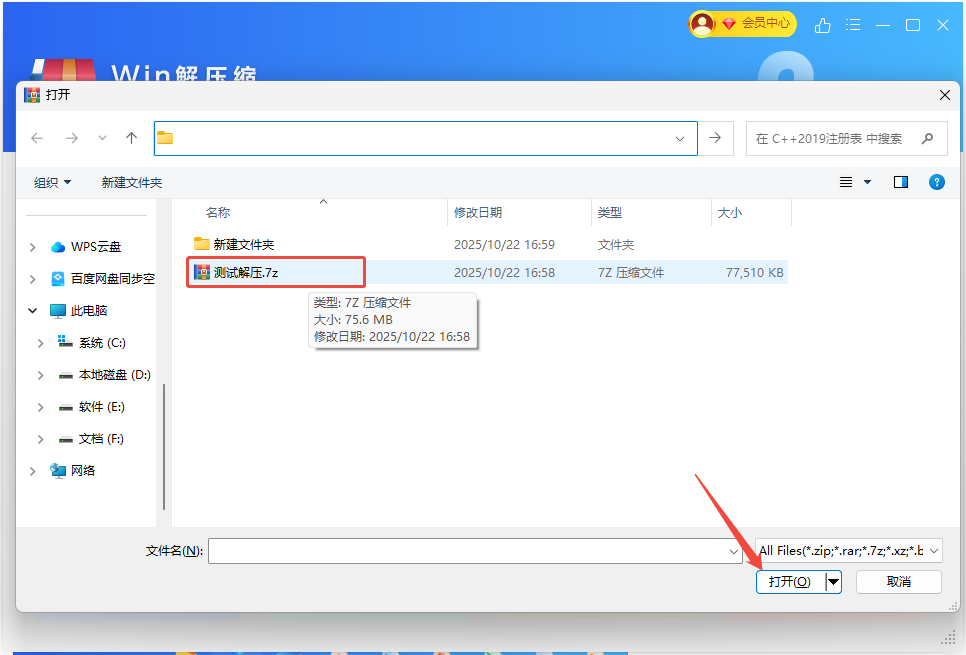The width and height of the screenshot is (966, 655).
Task: Open the view options dropdown
Action: pos(867,182)
